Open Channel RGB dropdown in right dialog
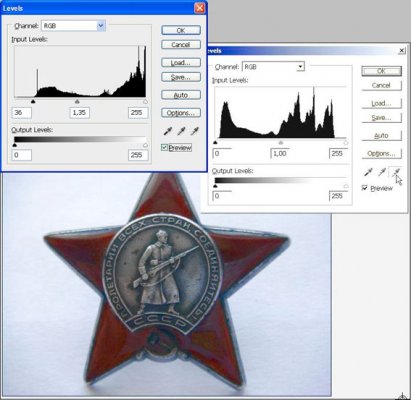 [273, 67]
